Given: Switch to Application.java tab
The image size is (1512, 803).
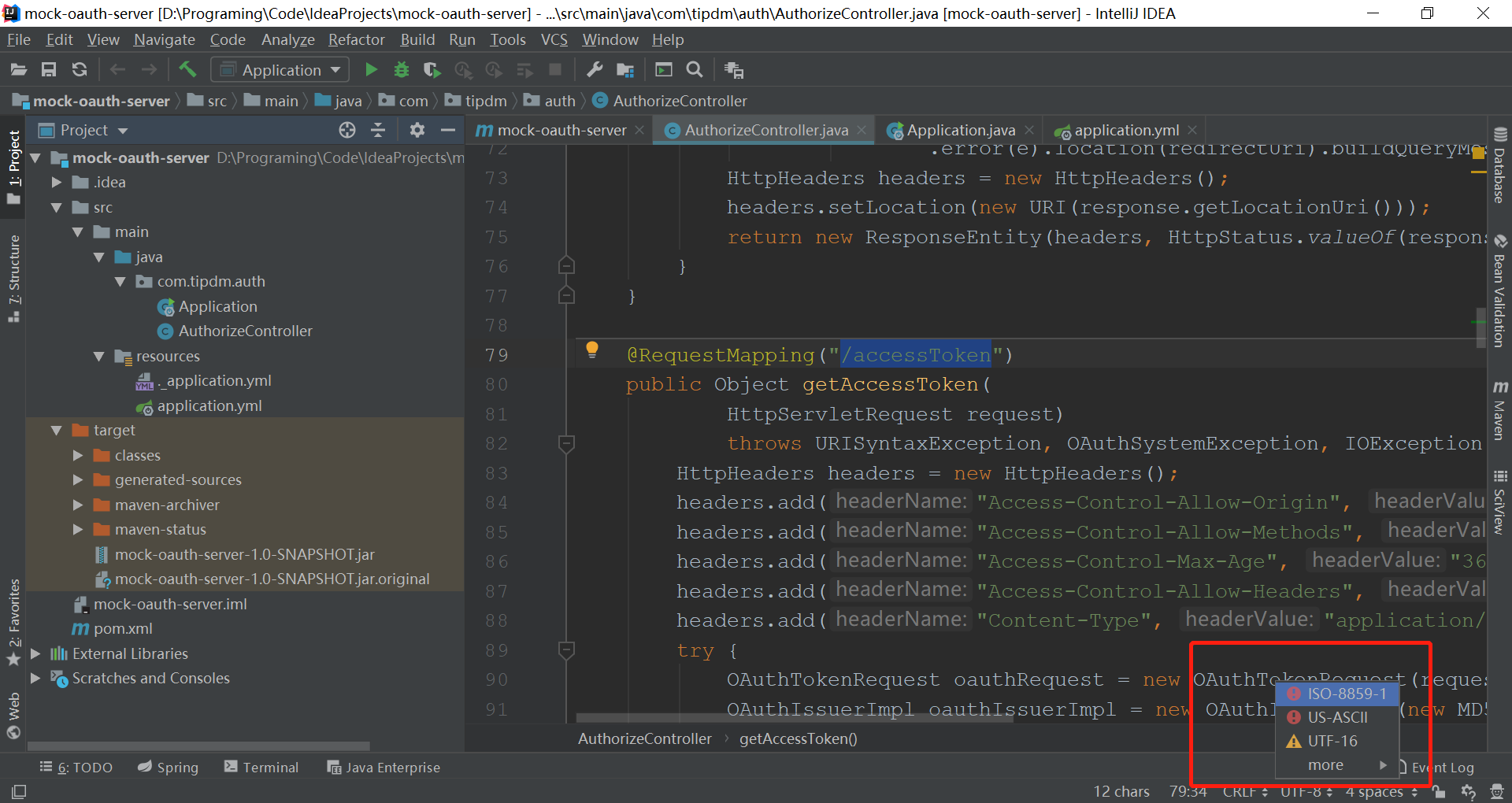Looking at the screenshot, I should pos(961,130).
